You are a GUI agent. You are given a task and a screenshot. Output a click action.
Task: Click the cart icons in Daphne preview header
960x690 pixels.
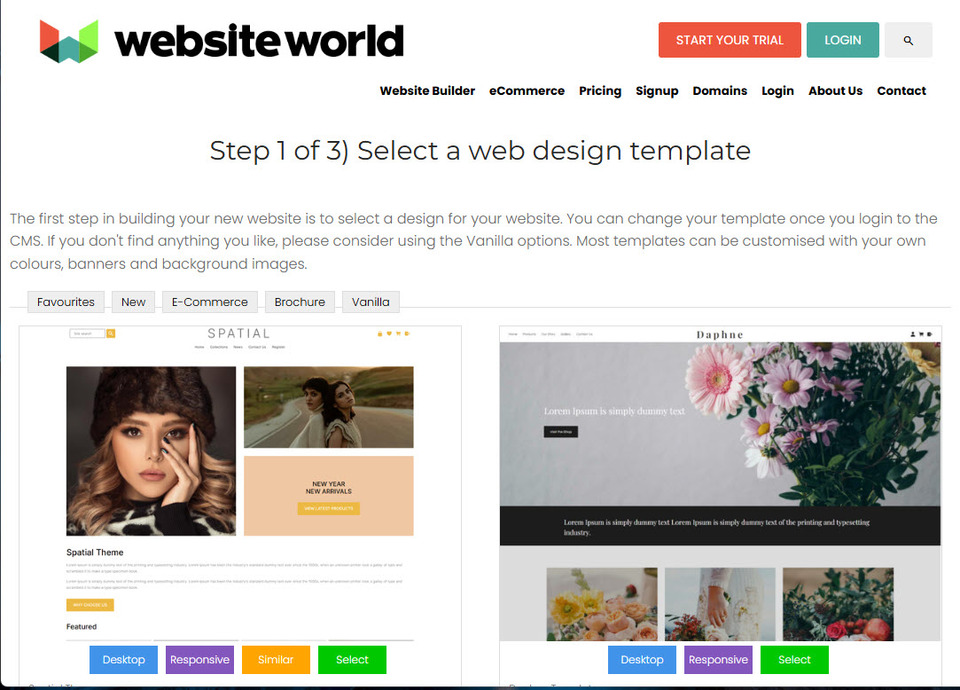[x=921, y=334]
